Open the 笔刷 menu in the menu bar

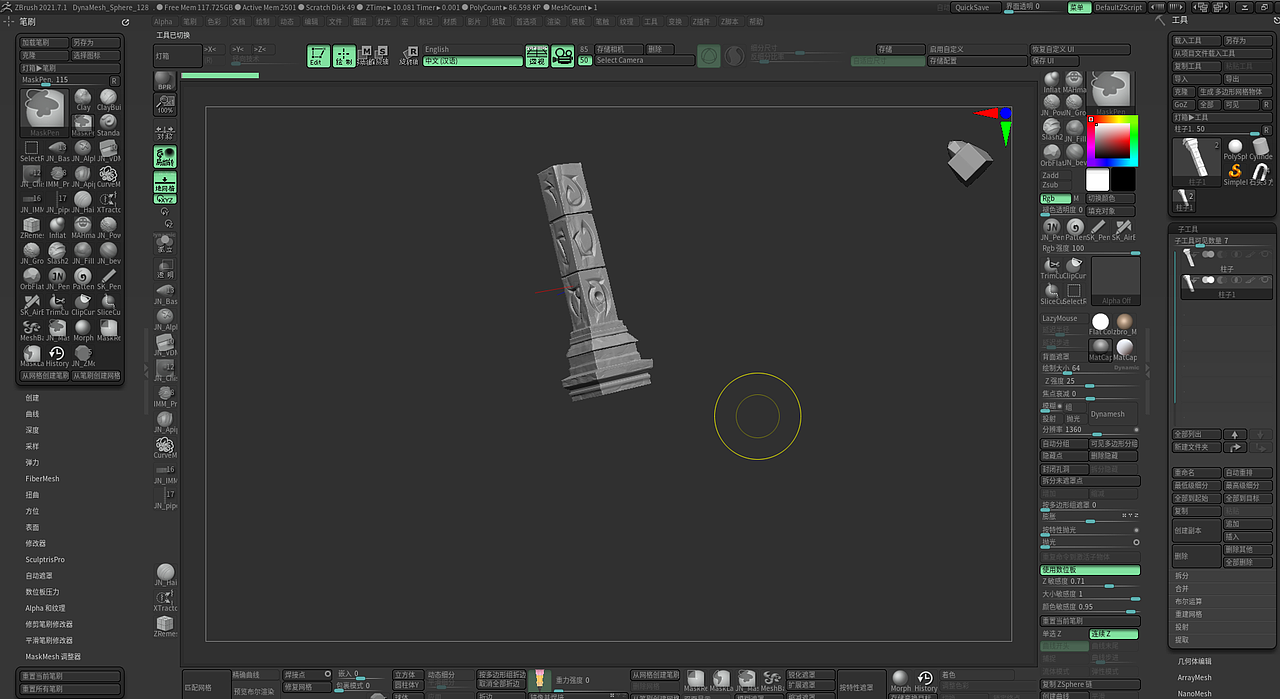(189, 21)
